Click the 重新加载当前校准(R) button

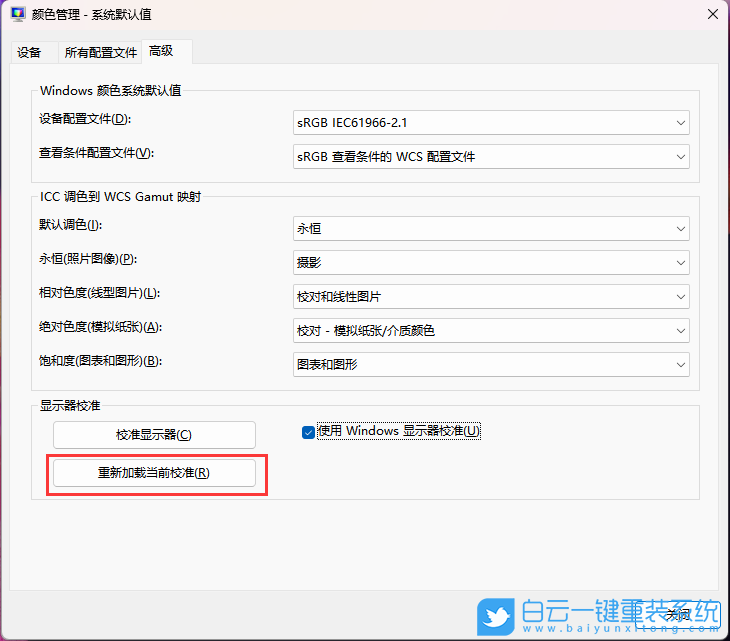(x=154, y=473)
